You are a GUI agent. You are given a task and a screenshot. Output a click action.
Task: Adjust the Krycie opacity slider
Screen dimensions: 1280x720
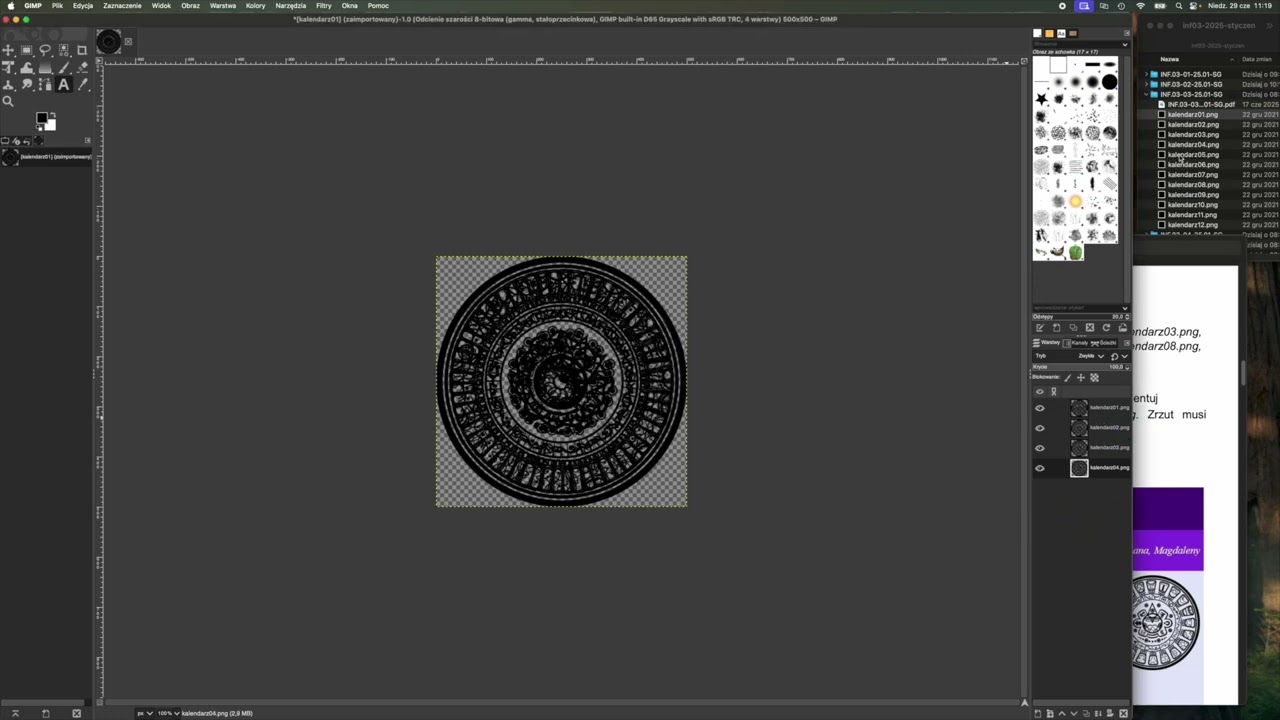[x=1080, y=367]
